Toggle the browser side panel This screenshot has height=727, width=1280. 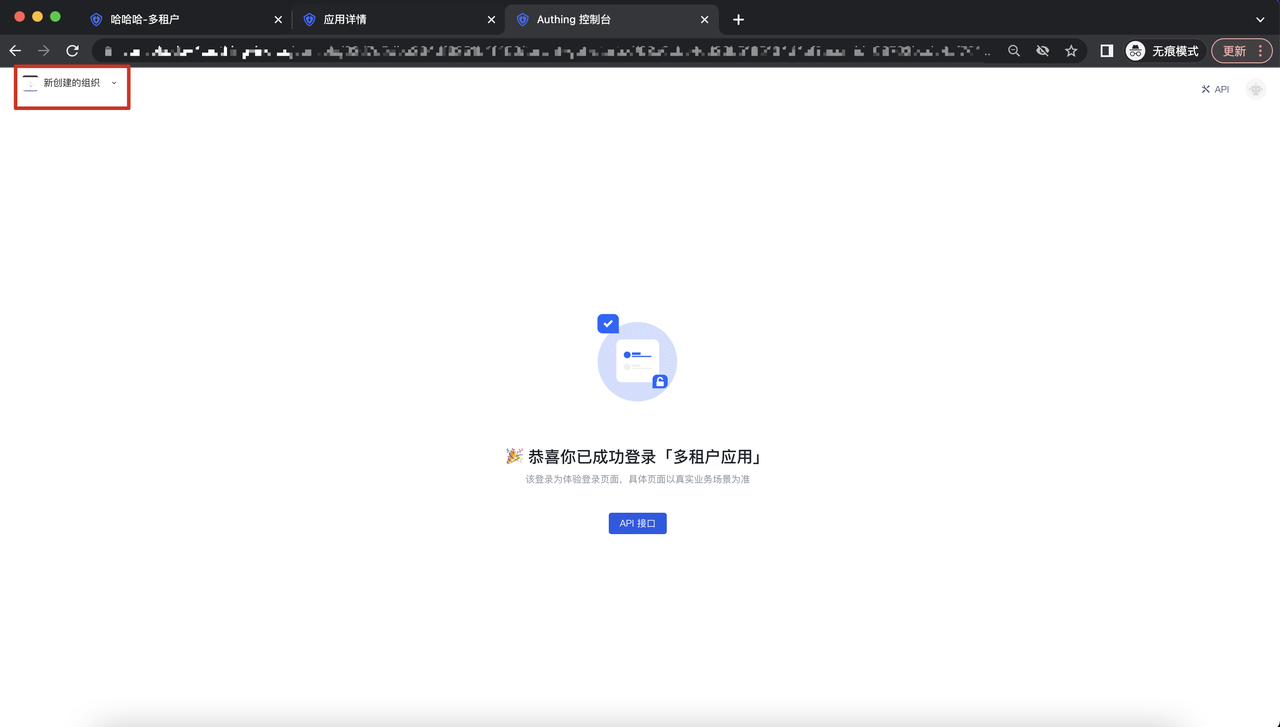(1107, 51)
